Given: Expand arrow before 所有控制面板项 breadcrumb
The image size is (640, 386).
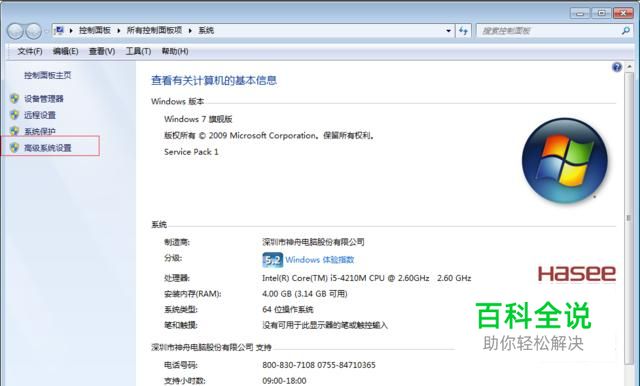Looking at the screenshot, I should (119, 31).
